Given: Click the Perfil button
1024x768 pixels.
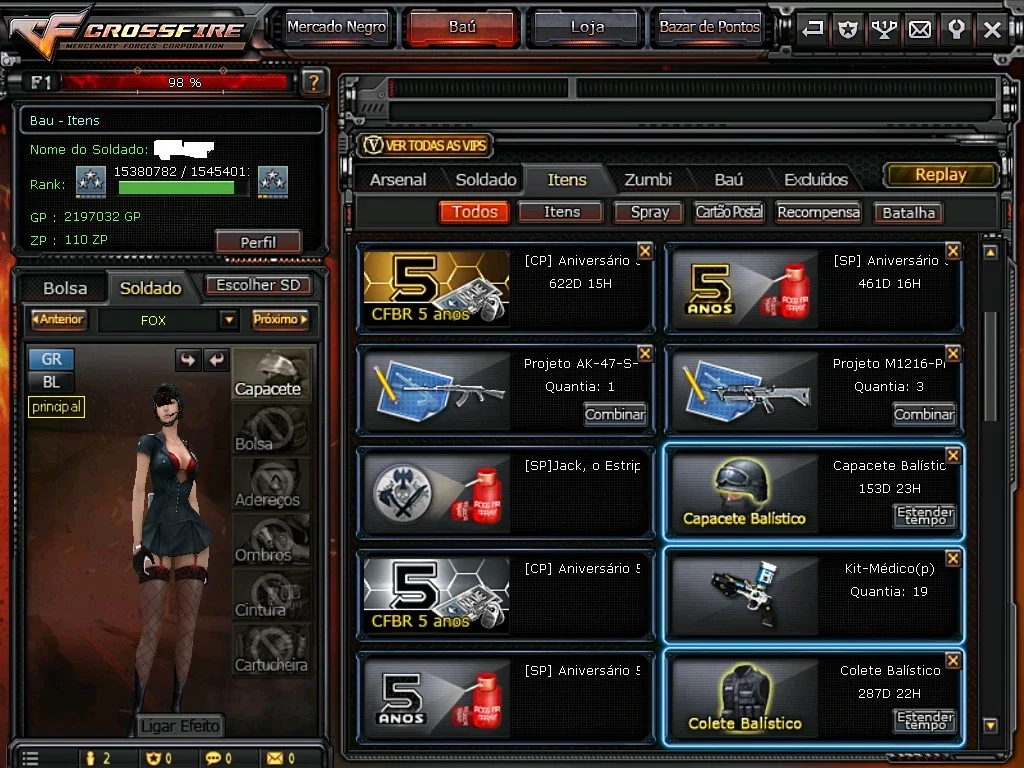Looking at the screenshot, I should (258, 242).
